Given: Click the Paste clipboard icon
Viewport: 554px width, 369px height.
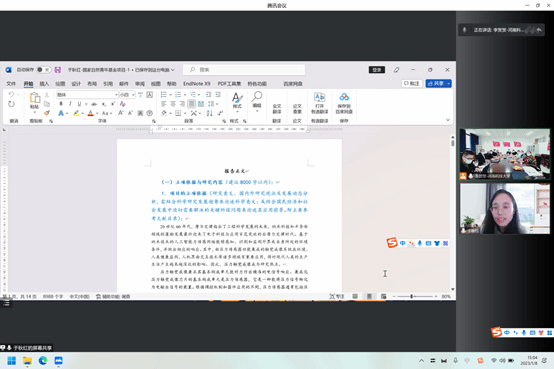Looking at the screenshot, I should pos(35,98).
